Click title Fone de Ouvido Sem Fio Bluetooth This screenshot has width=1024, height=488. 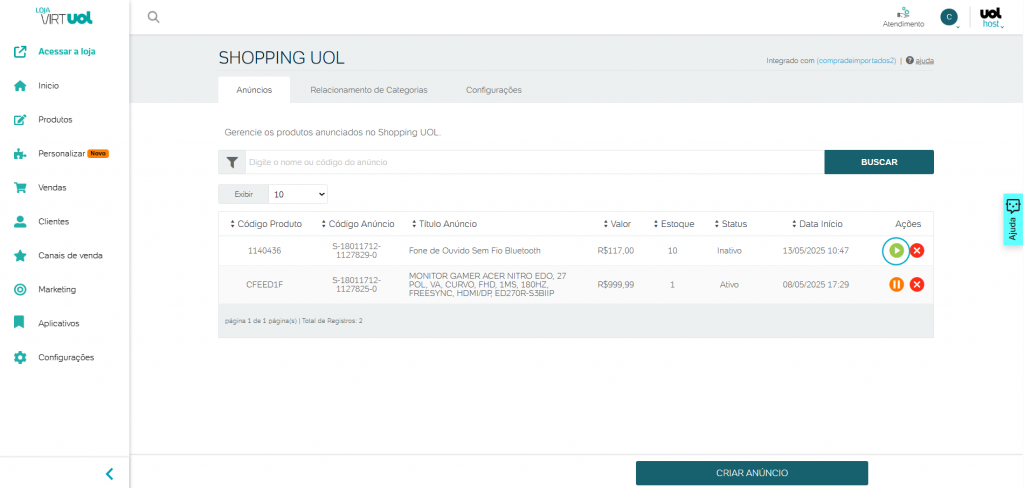click(x=475, y=250)
